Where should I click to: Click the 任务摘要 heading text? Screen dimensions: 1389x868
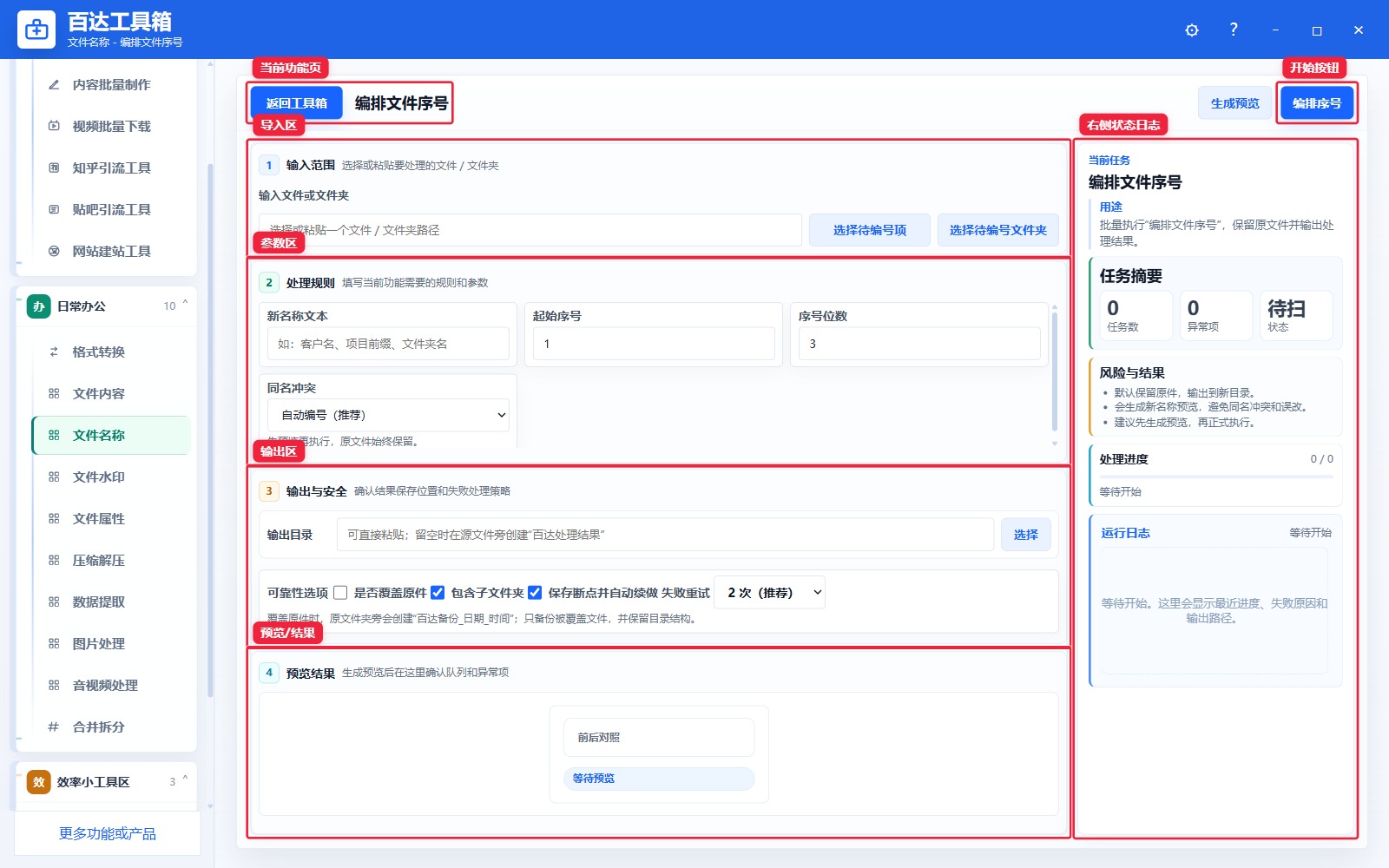(1131, 276)
